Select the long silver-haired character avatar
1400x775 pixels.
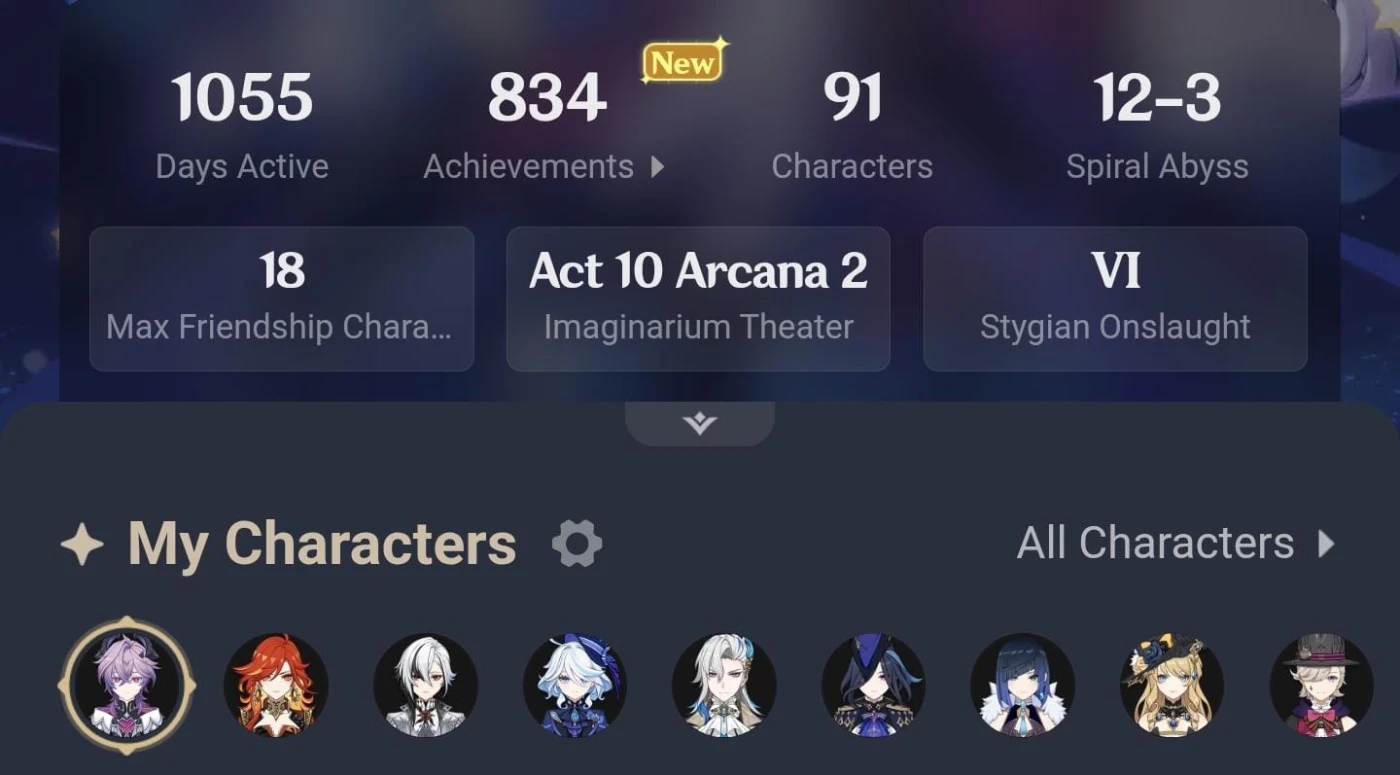(724, 685)
